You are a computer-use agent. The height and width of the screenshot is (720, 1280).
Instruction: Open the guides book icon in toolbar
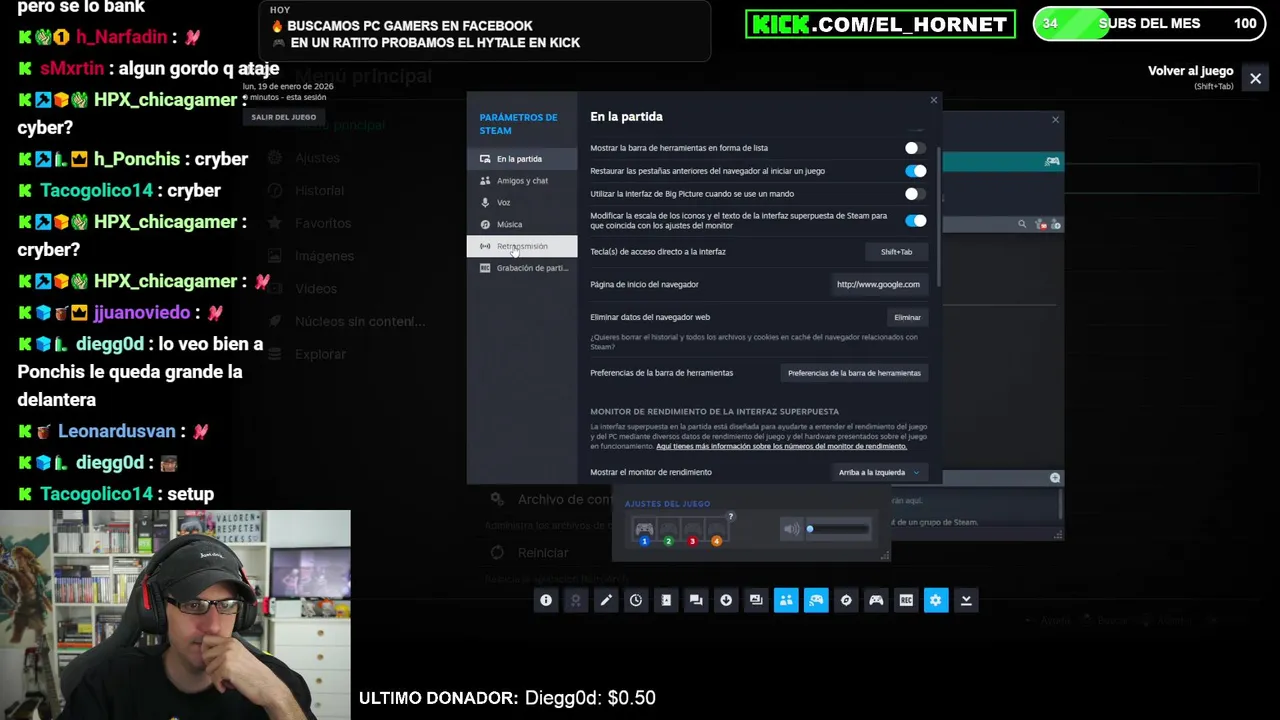(666, 600)
